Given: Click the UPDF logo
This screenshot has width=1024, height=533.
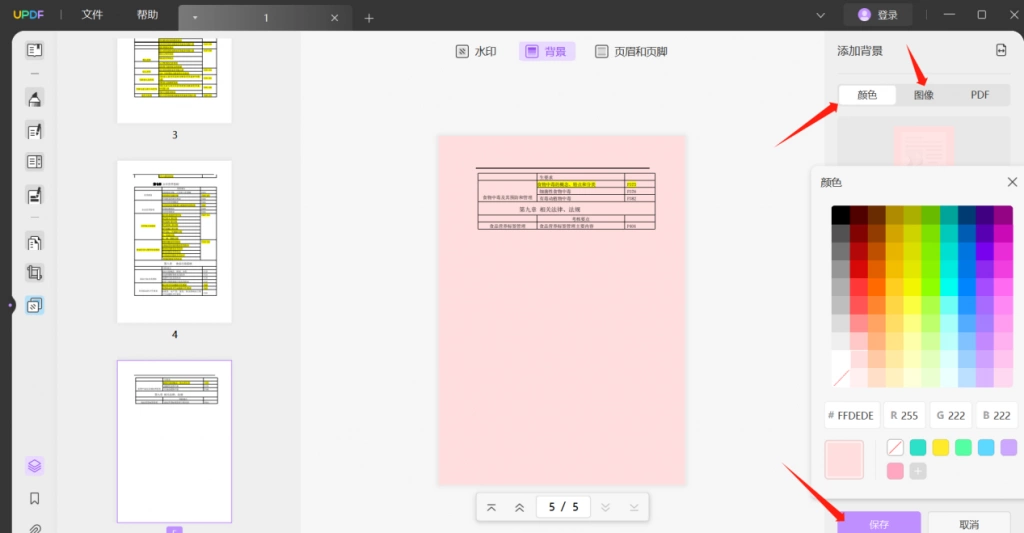Looking at the screenshot, I should [x=28, y=14].
